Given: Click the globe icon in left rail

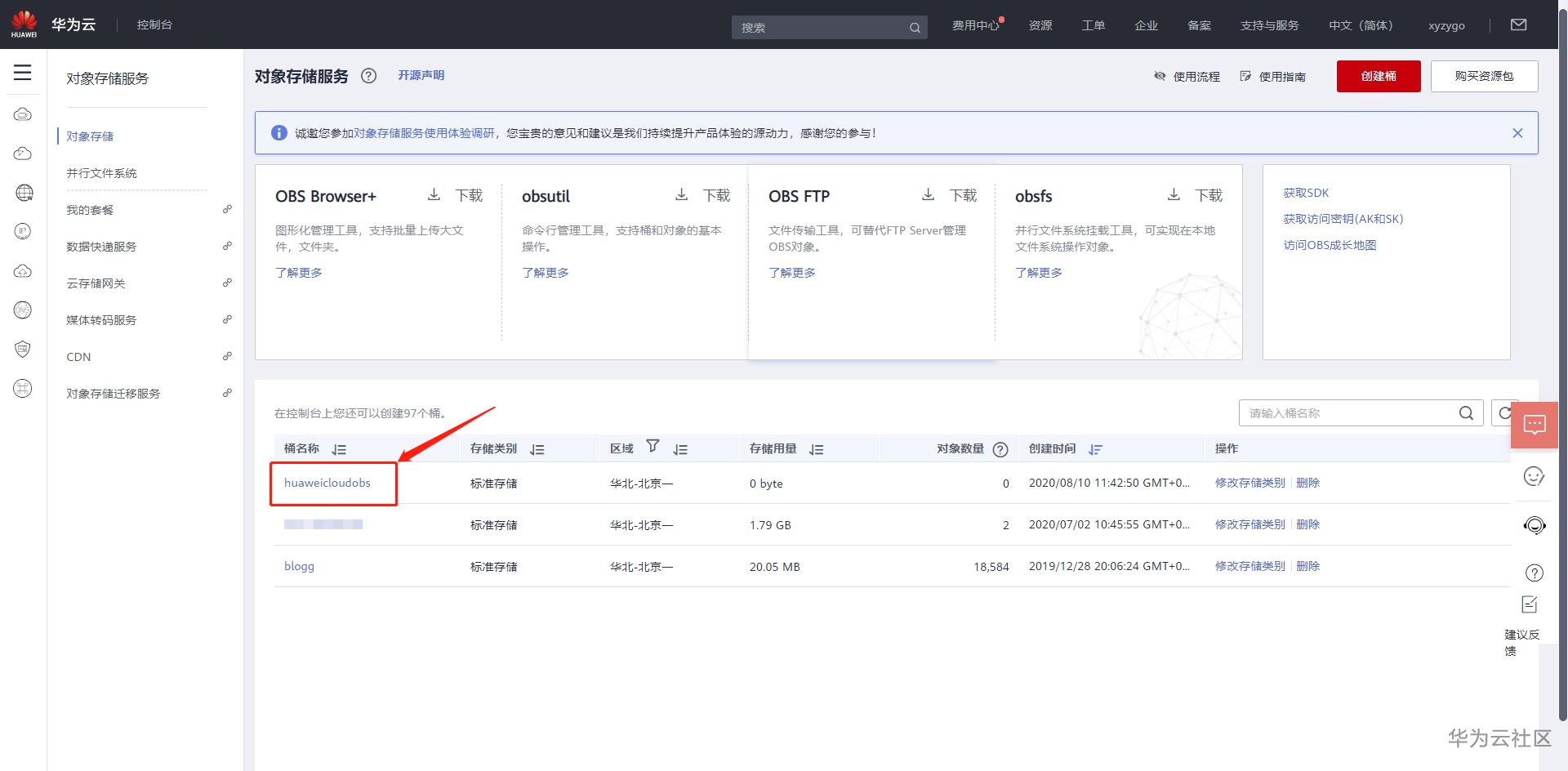Looking at the screenshot, I should [x=24, y=193].
